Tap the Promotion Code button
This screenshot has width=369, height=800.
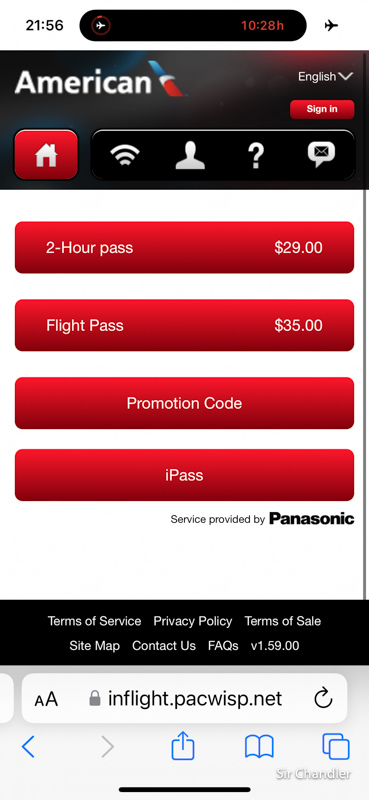[x=184, y=403]
